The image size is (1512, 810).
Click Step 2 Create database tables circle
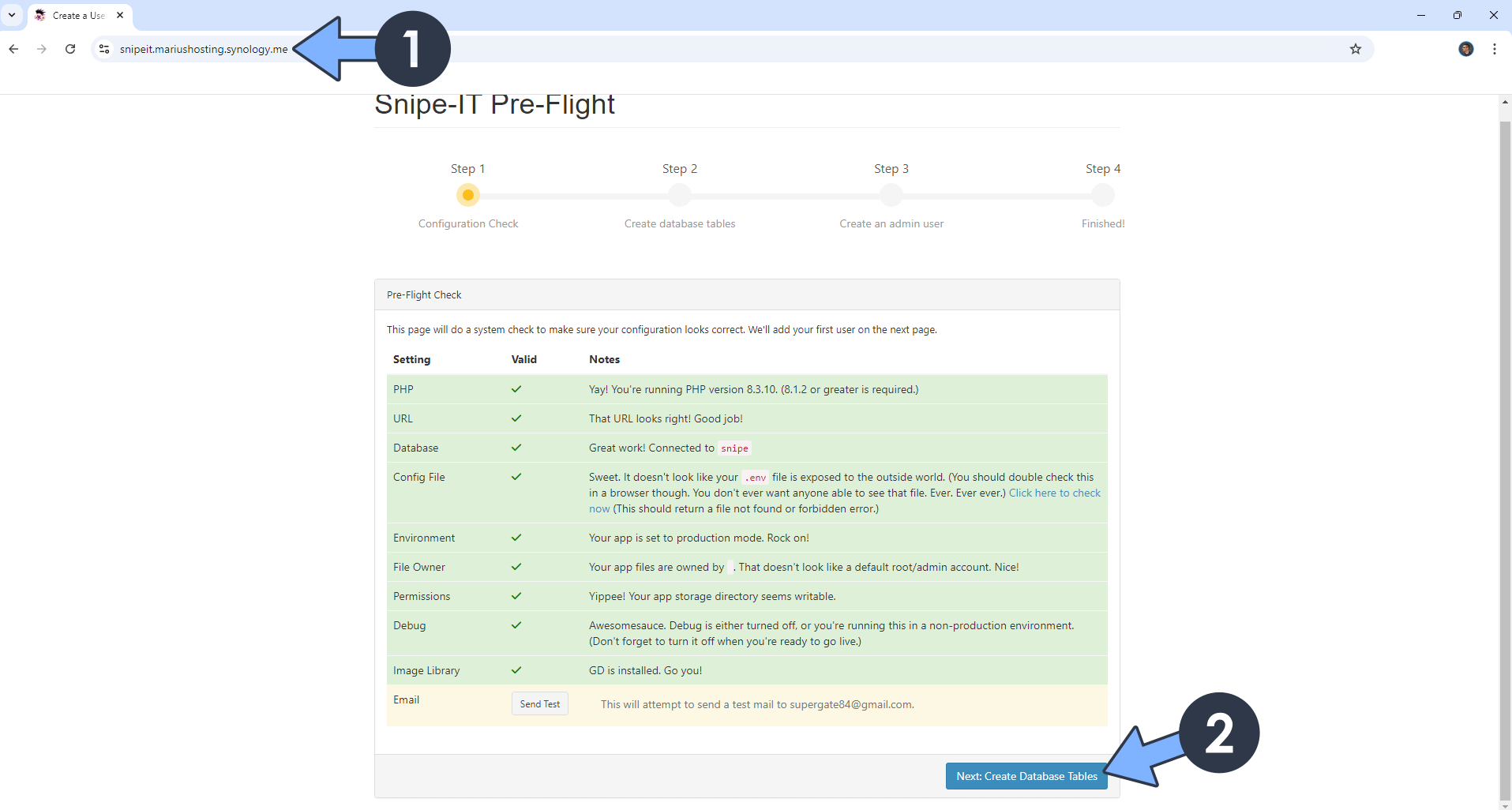pyautogui.click(x=680, y=194)
